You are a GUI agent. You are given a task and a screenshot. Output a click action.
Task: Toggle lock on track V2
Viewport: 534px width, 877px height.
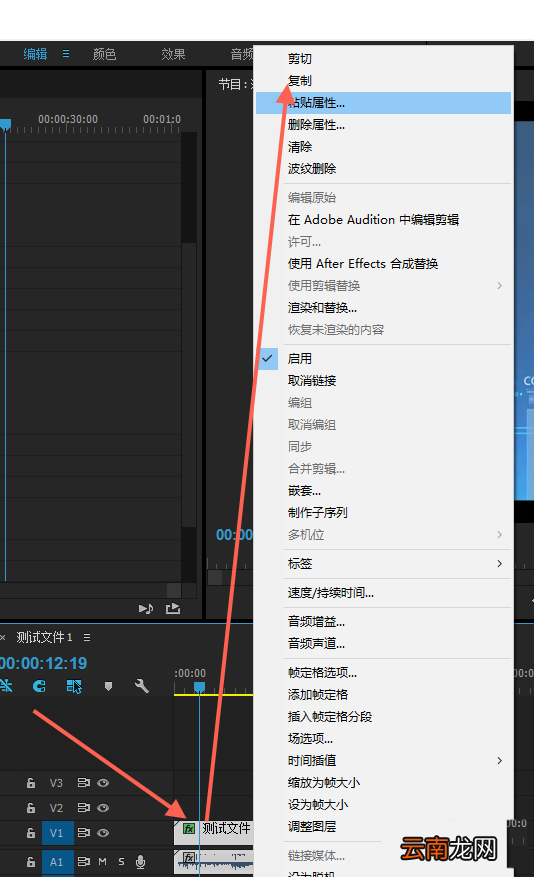pyautogui.click(x=31, y=808)
